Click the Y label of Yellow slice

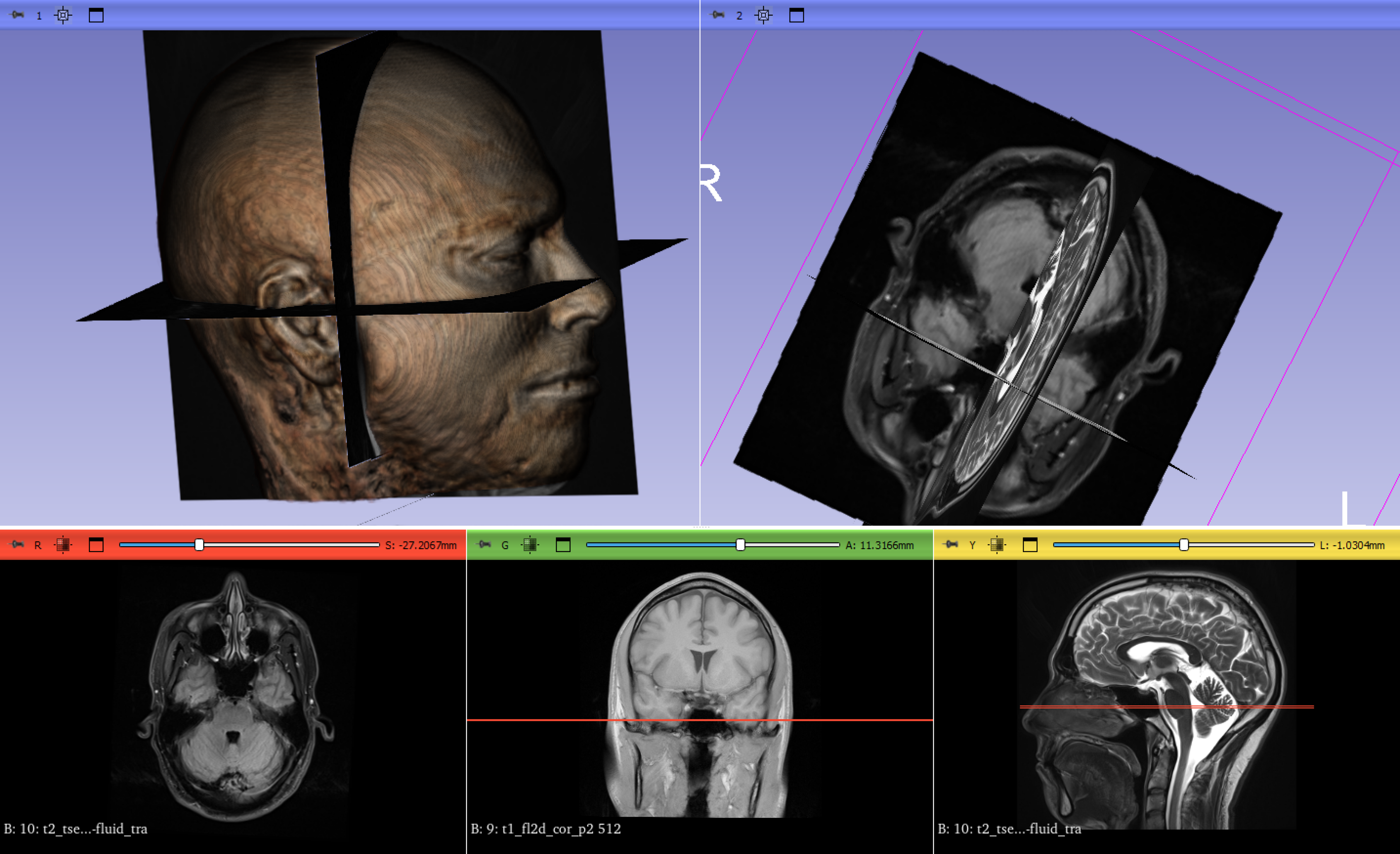(972, 545)
